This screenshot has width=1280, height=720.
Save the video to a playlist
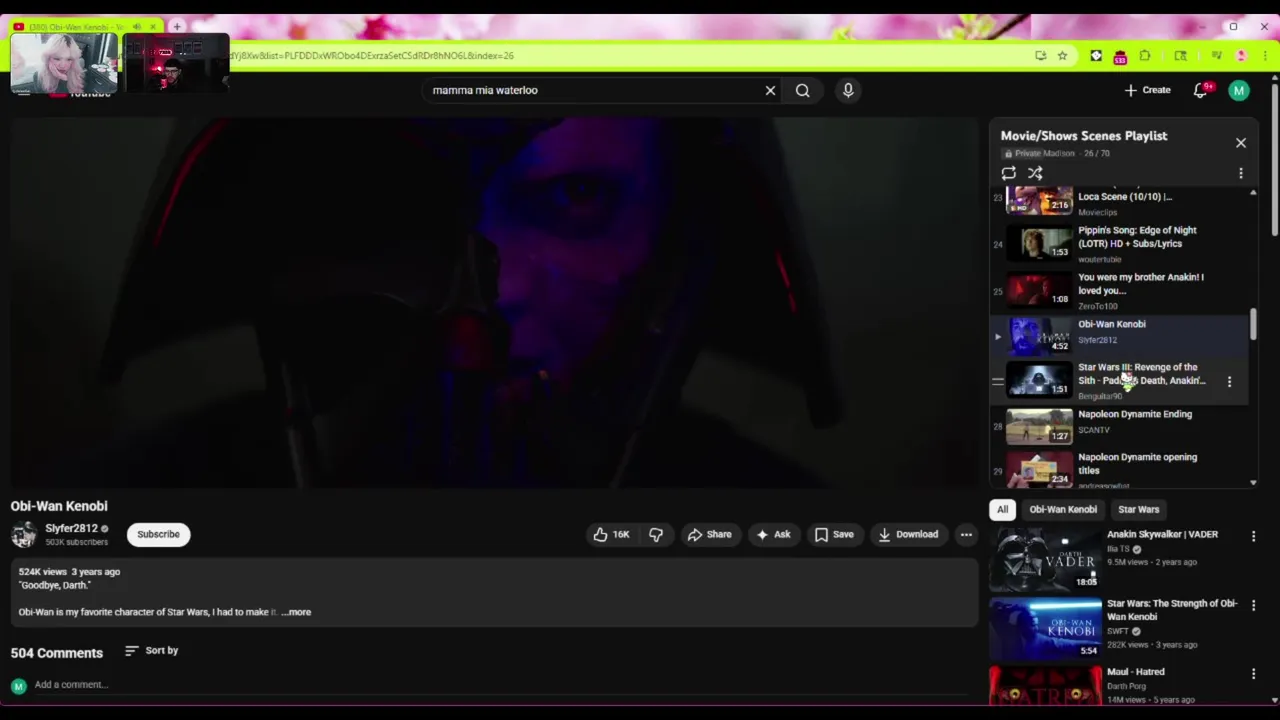tap(834, 534)
